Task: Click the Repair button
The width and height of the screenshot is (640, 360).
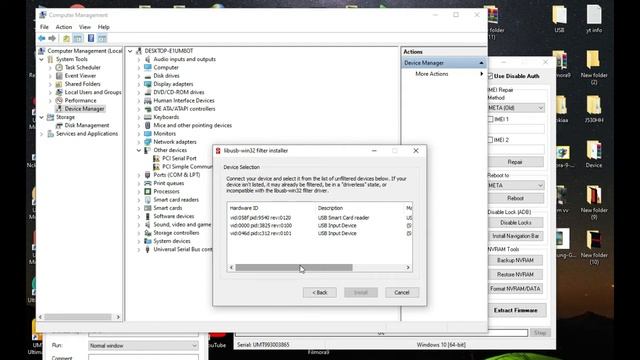Action: coord(516,162)
